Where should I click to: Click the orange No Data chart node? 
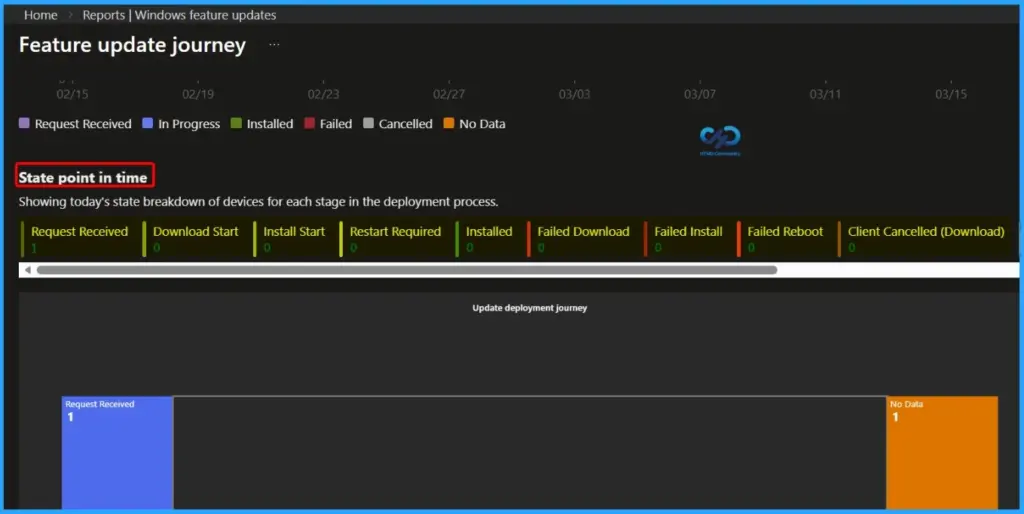coord(942,452)
